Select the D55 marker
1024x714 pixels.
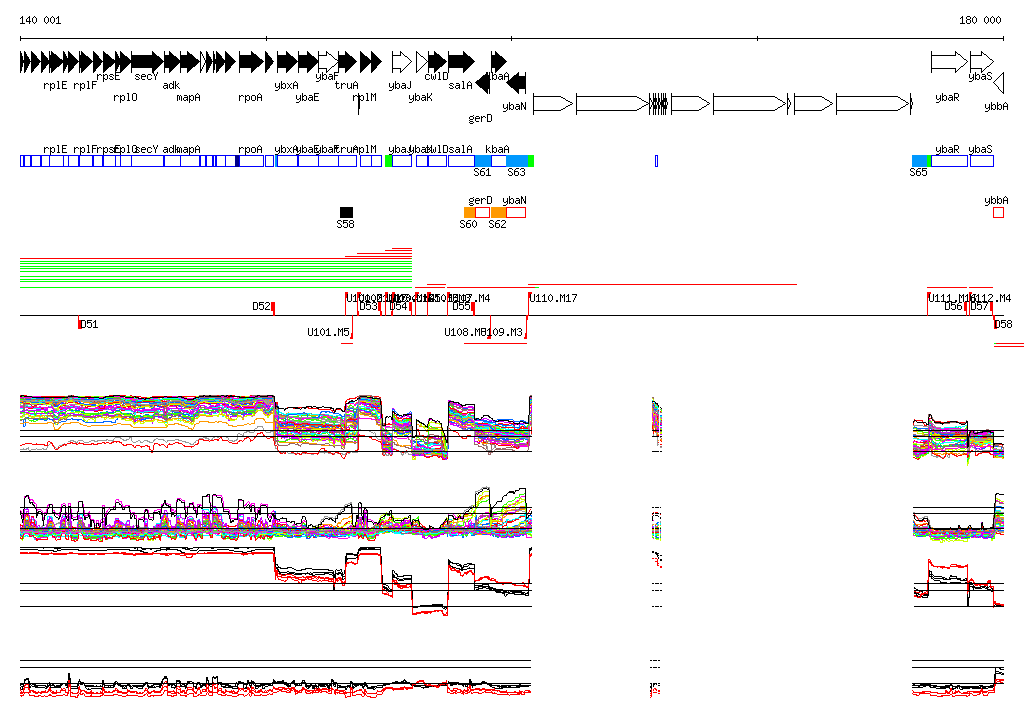[x=473, y=309]
